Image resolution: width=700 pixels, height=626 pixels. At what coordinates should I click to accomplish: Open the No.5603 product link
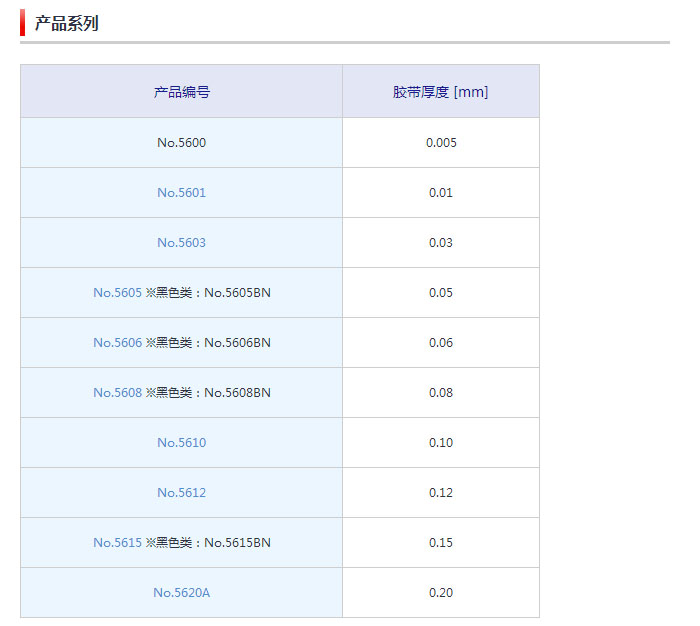(x=181, y=242)
